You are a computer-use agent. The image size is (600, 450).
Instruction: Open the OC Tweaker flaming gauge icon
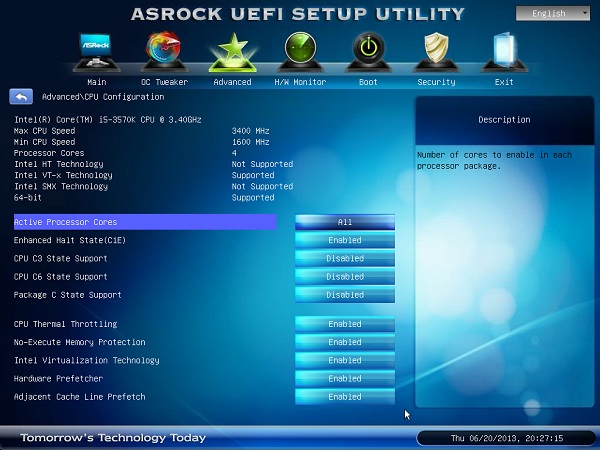coord(164,52)
